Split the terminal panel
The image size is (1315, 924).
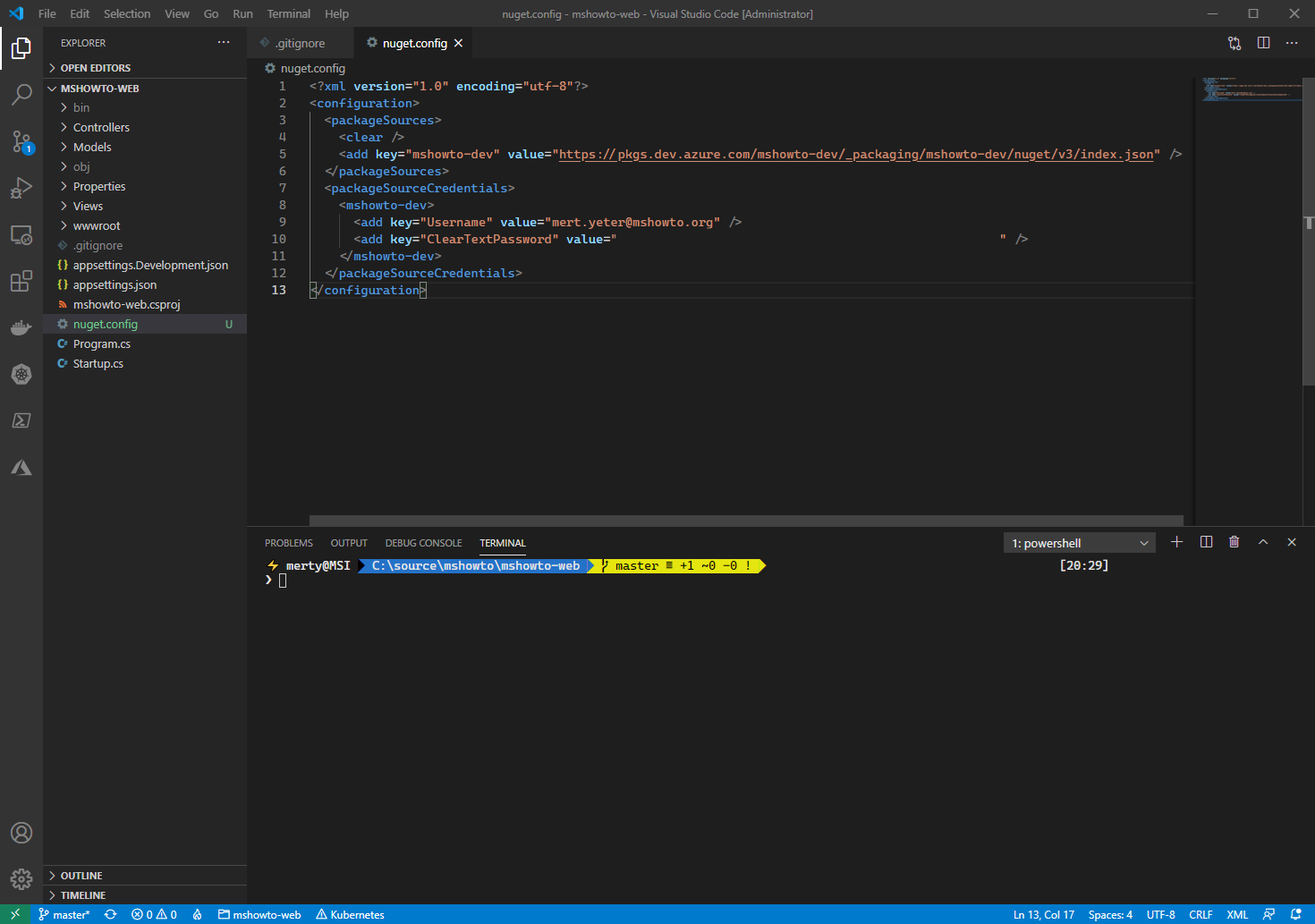pos(1206,542)
